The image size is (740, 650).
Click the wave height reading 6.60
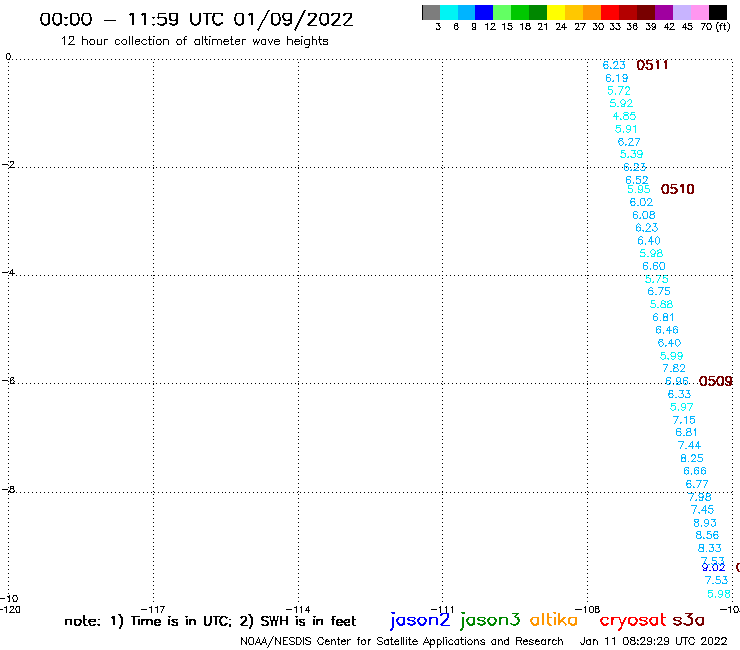[x=654, y=266]
